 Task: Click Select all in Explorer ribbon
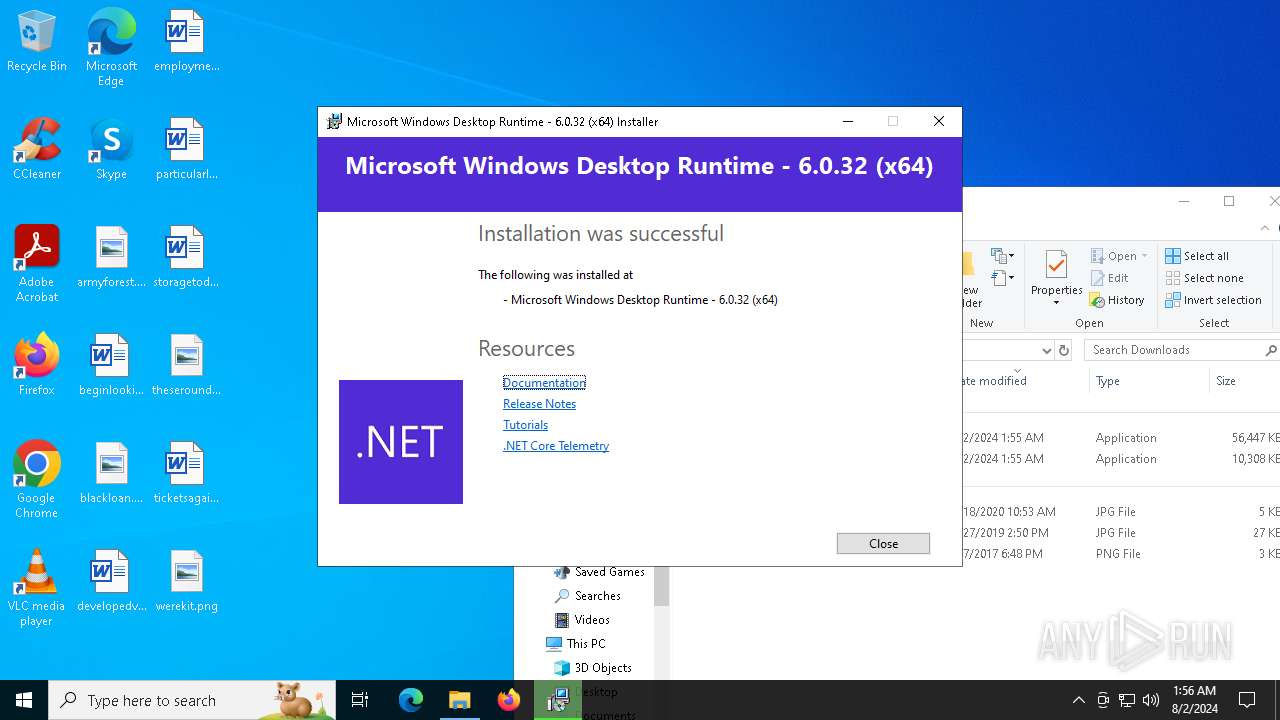pos(1197,256)
